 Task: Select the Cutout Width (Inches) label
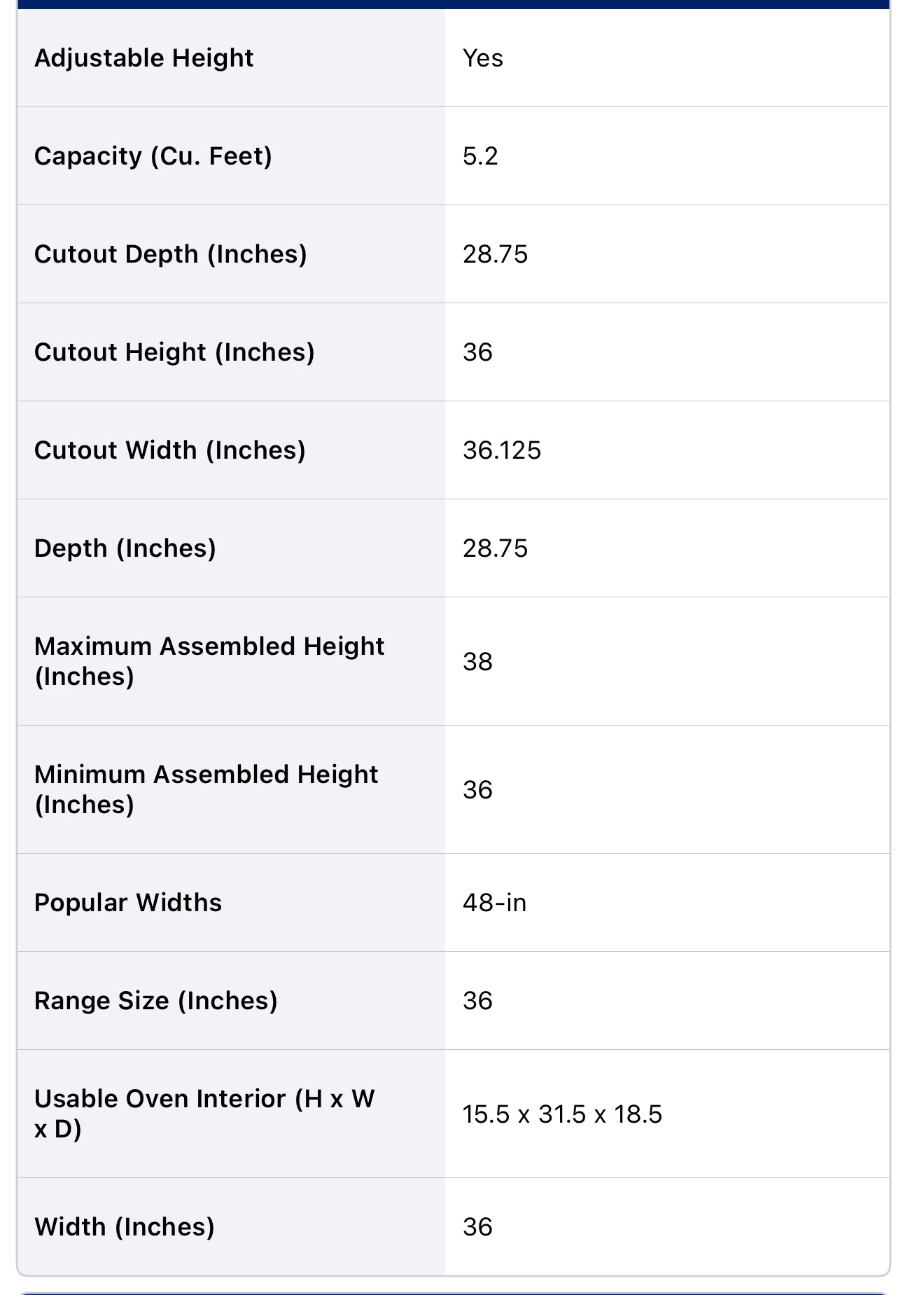click(169, 450)
